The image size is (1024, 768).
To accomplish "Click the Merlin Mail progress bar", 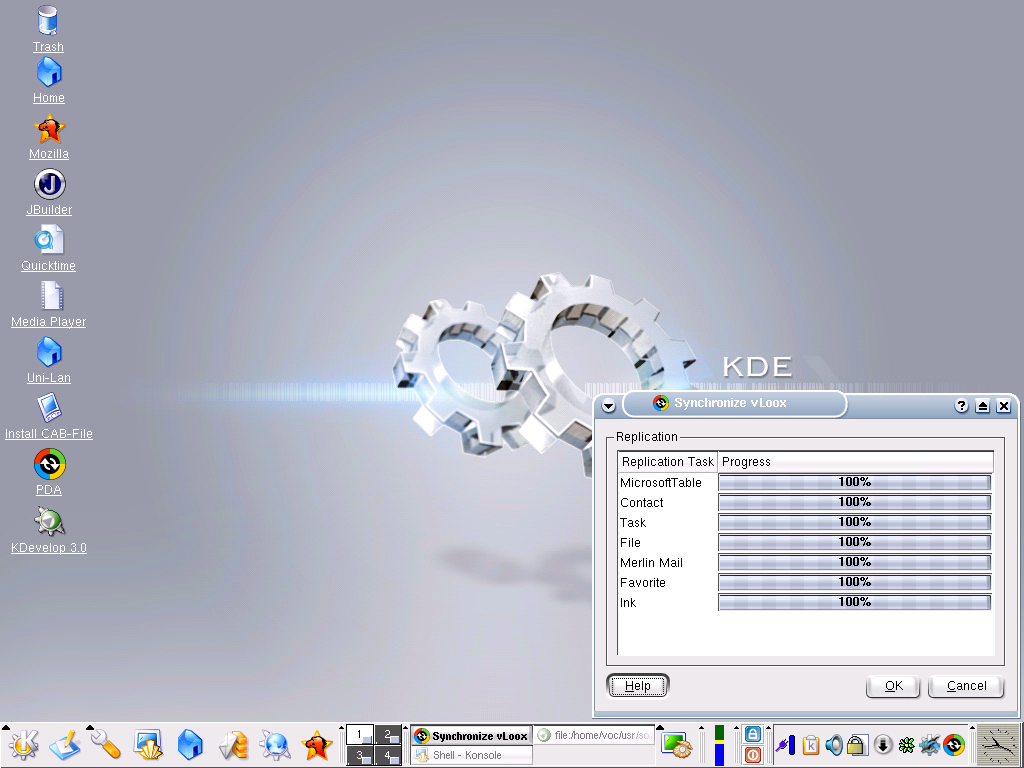I will pyautogui.click(x=854, y=562).
